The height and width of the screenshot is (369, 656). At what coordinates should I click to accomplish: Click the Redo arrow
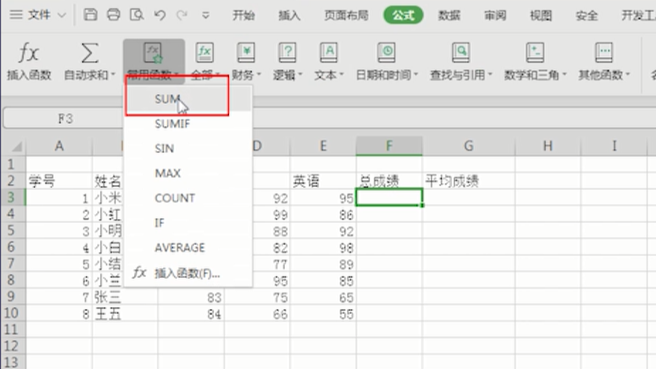tap(182, 15)
